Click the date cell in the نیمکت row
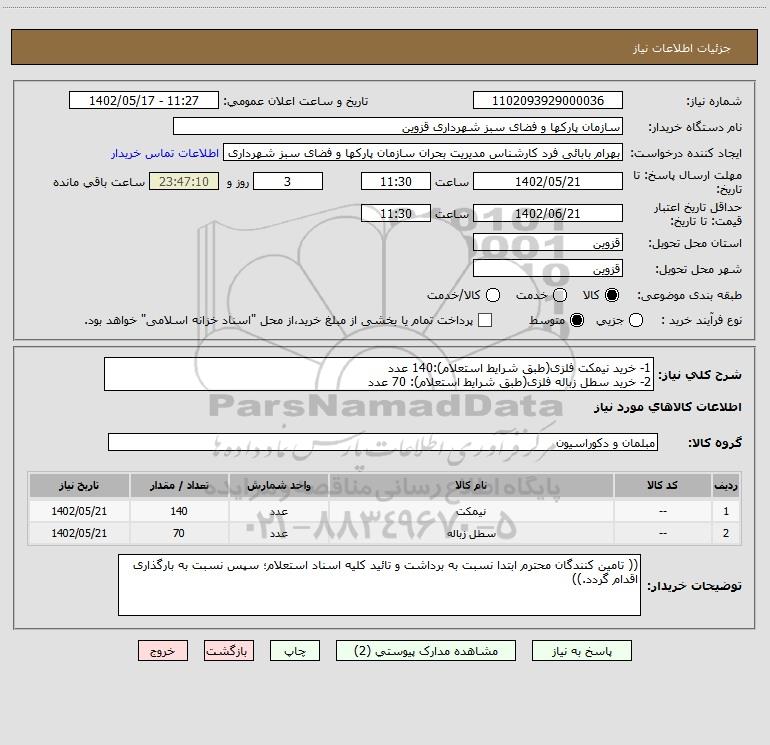 (x=79, y=511)
